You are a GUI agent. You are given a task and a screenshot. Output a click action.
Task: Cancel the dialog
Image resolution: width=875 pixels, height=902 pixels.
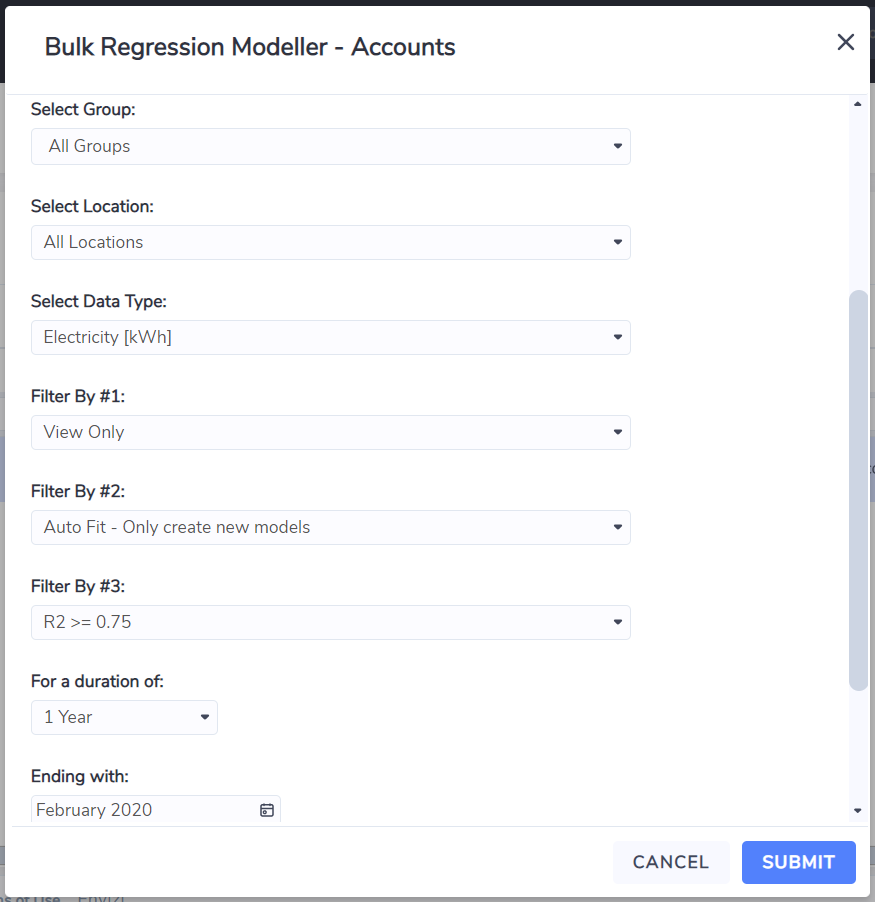coord(671,862)
